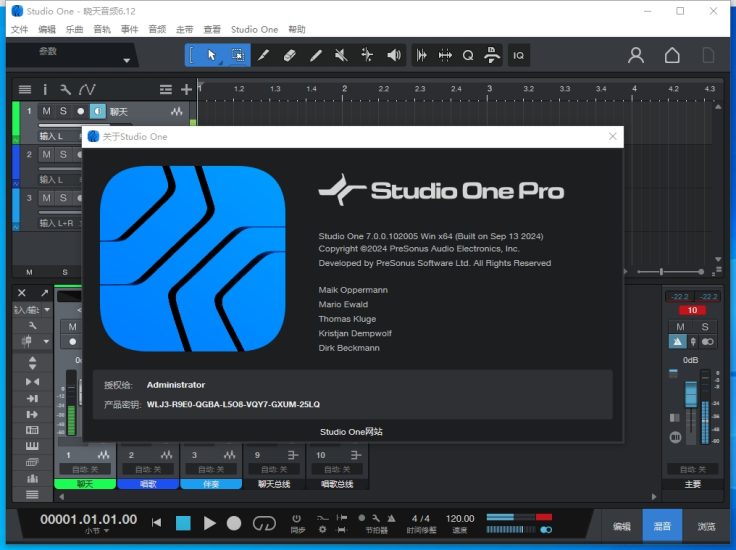This screenshot has height=550, width=736.
Task: Show automation with the curve icon
Action: point(87,89)
